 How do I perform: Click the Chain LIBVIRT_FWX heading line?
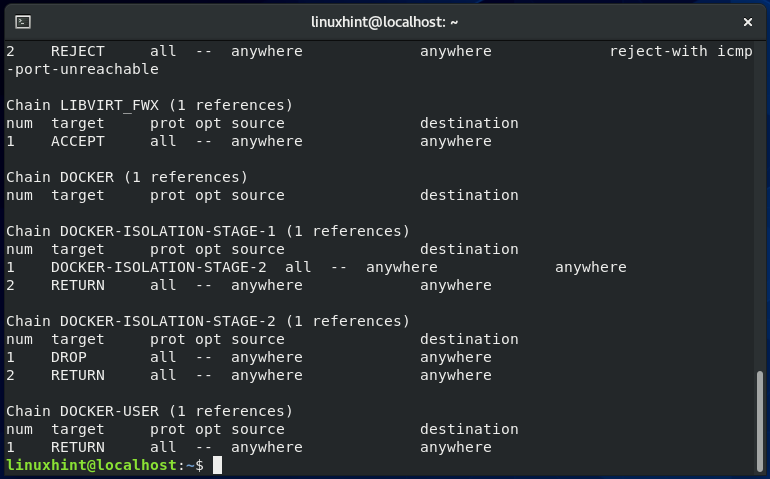point(149,105)
